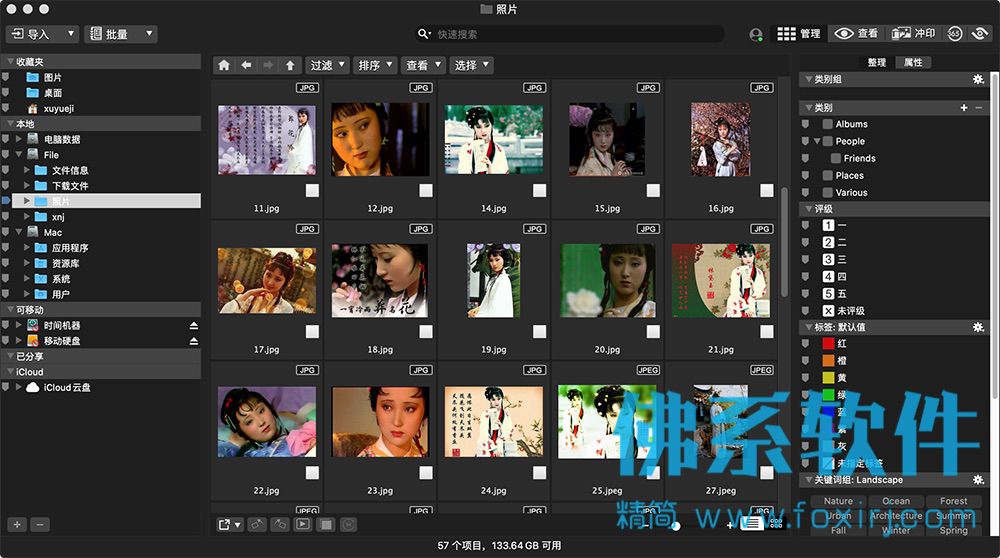Switch to 冲印 print mode

[913, 34]
